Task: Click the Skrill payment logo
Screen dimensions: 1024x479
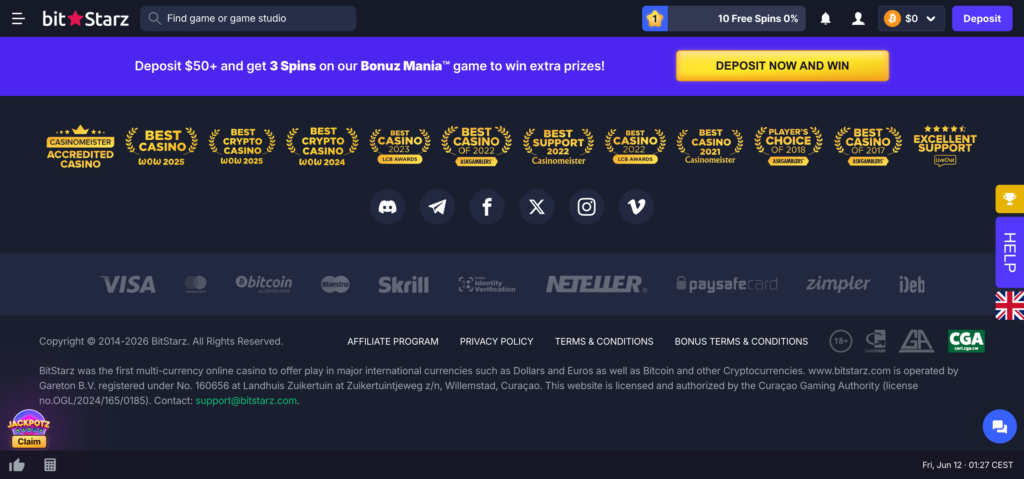Action: (404, 284)
